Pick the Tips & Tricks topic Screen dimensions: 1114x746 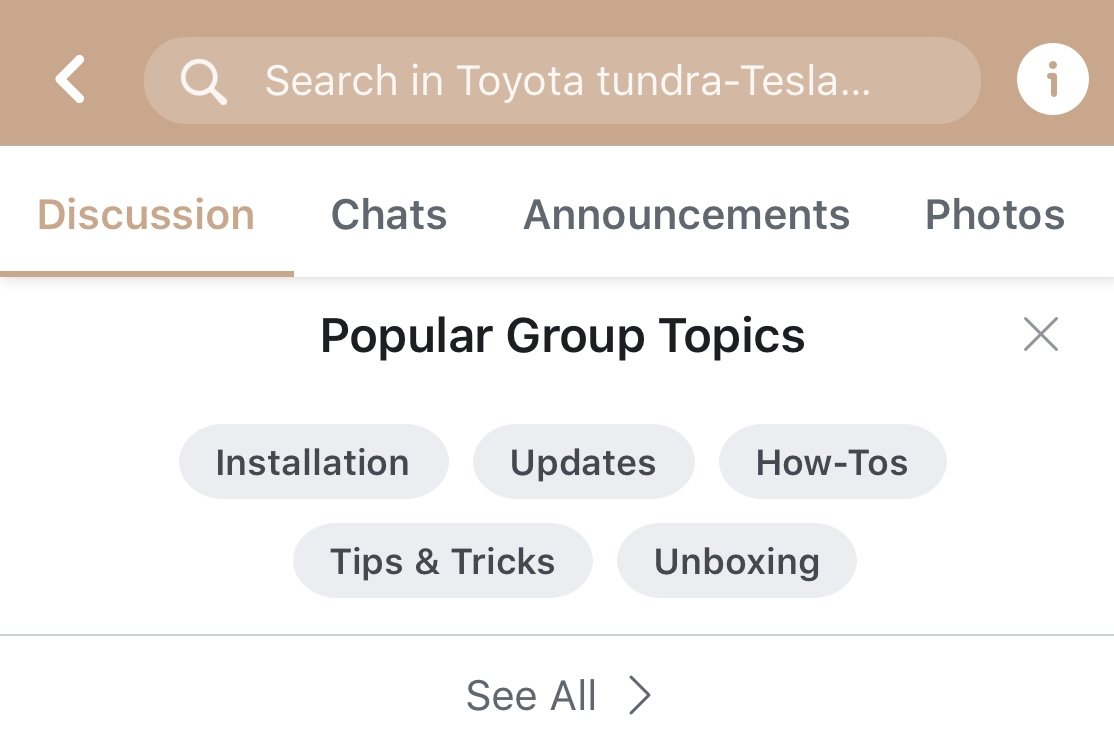(443, 561)
